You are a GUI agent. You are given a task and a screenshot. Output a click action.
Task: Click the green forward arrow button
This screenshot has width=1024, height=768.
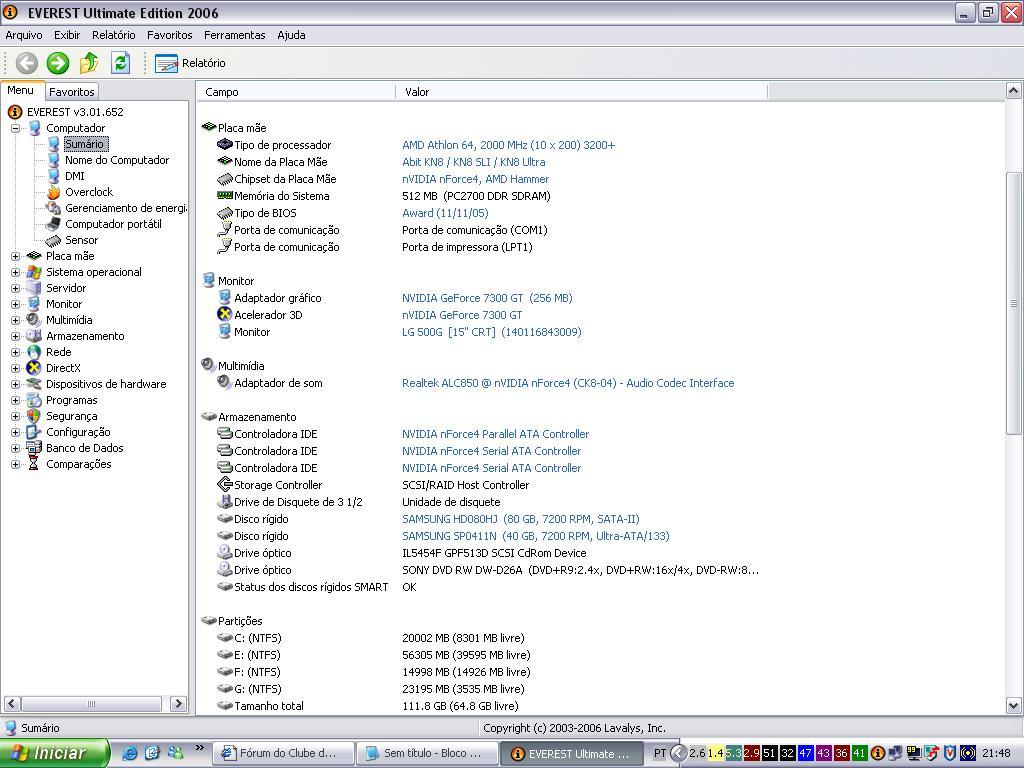click(x=57, y=63)
